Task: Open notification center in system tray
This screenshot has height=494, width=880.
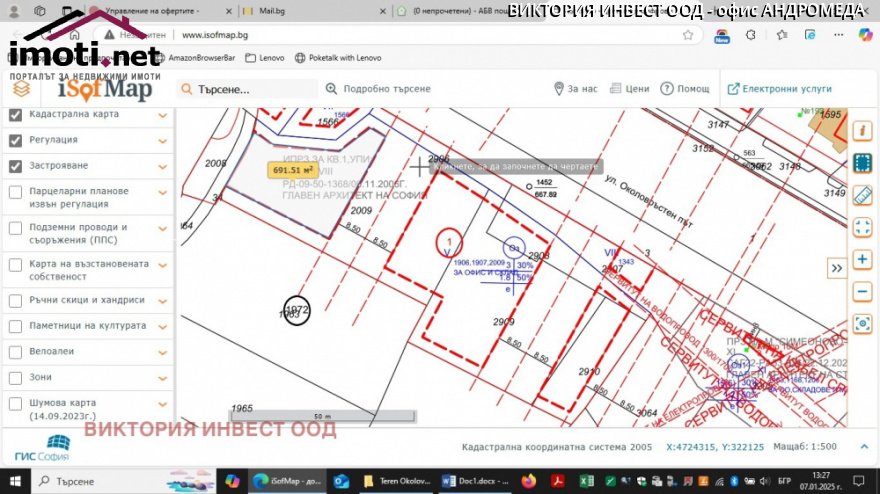Action: pos(859,481)
